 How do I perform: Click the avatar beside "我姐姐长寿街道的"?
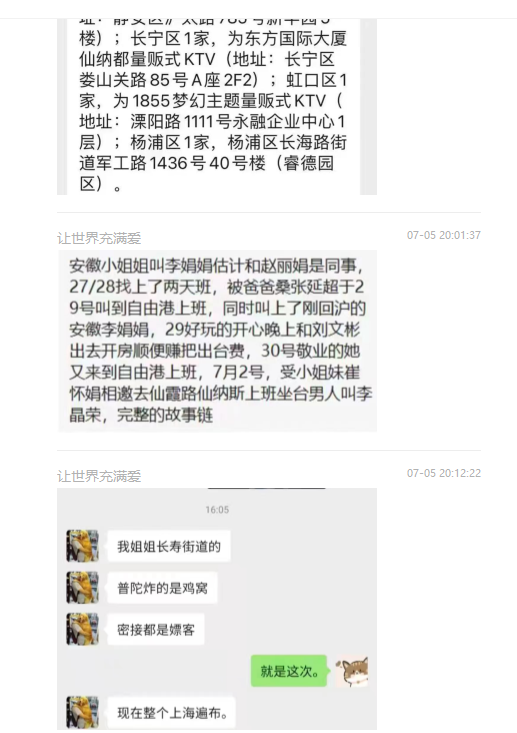(82, 546)
